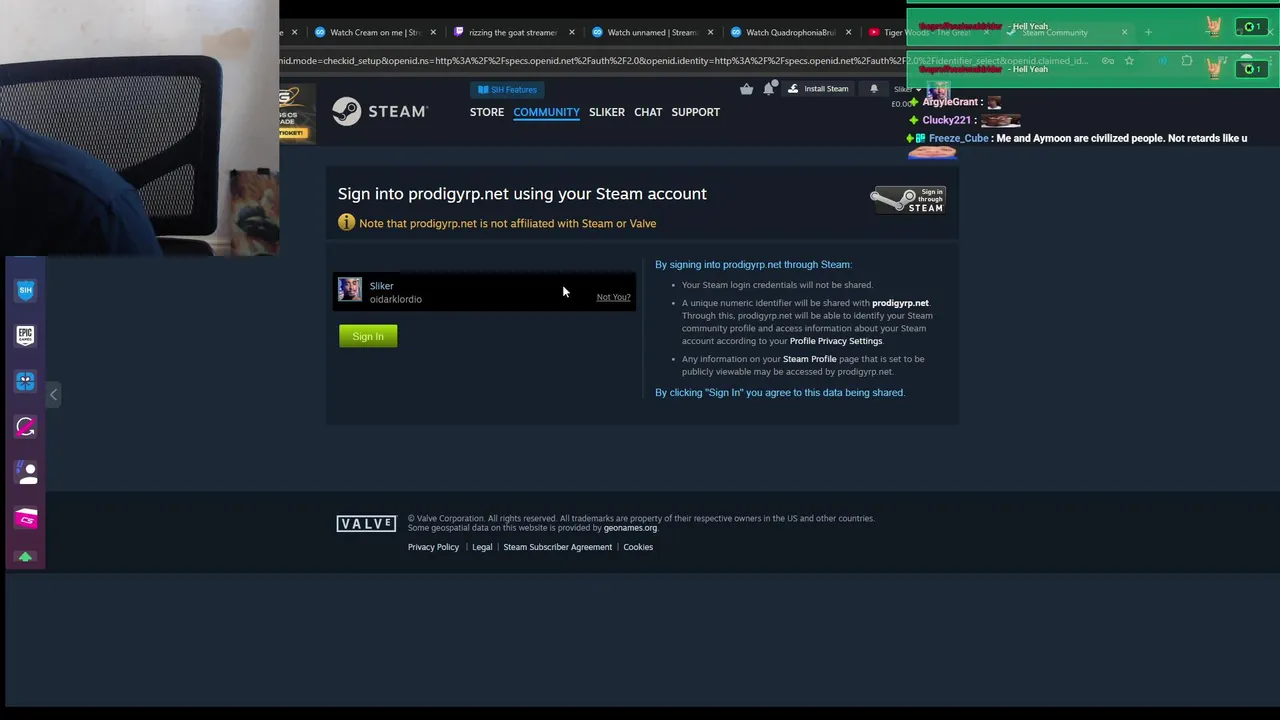Click the ArgyleGrant chat username
The image size is (1280, 720).
click(950, 102)
